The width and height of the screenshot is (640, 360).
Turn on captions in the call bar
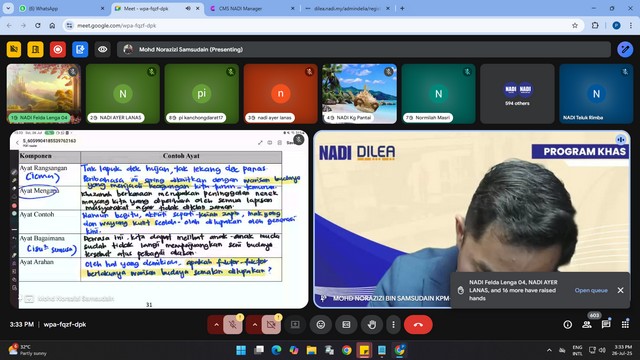(346, 325)
